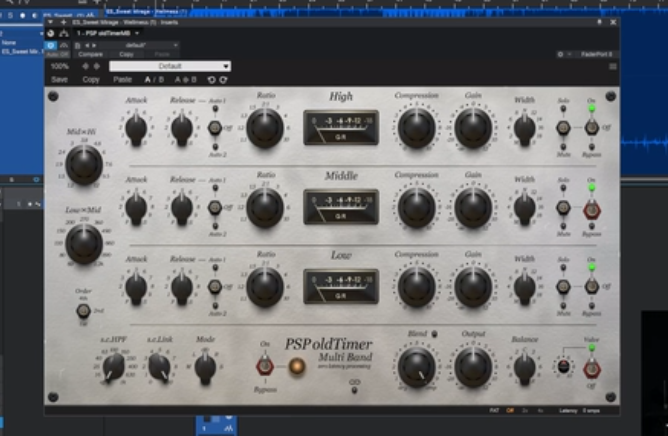Toggle the Middle band On/Bypass switch
The width and height of the screenshot is (668, 436).
coord(591,209)
